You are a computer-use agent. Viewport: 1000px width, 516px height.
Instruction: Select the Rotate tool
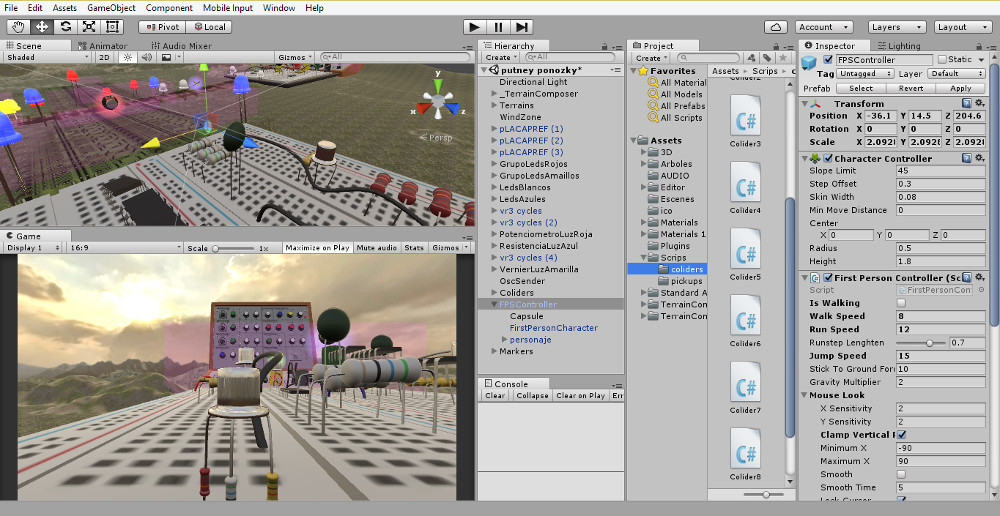pos(65,27)
